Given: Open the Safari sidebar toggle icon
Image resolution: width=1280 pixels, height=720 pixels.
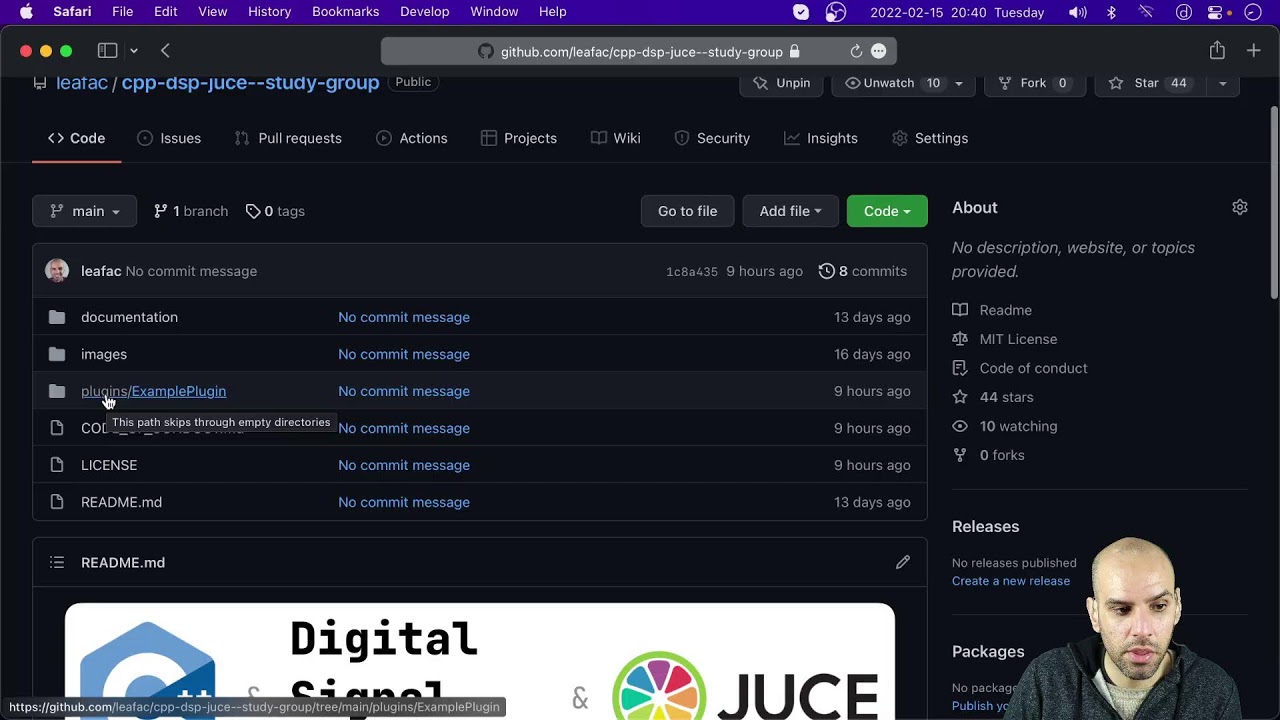Looking at the screenshot, I should pos(107,51).
